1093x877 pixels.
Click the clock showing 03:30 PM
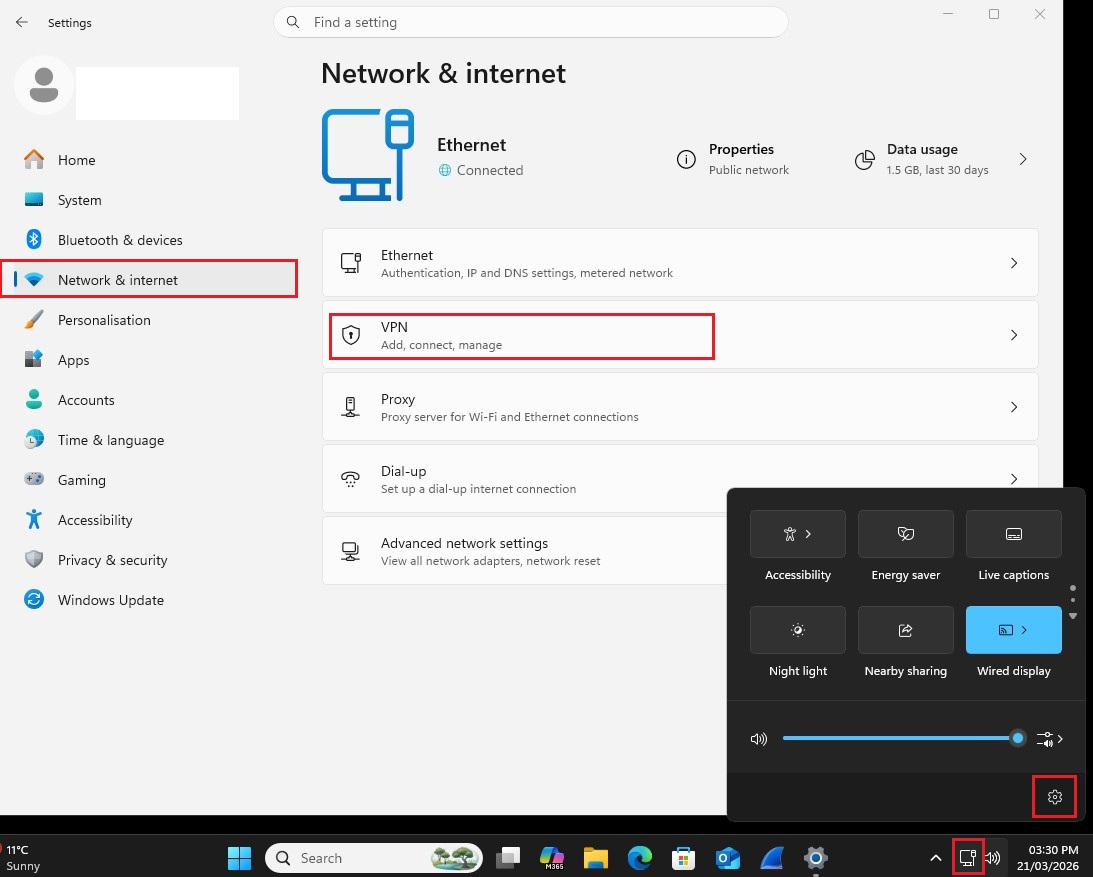[x=1053, y=850]
